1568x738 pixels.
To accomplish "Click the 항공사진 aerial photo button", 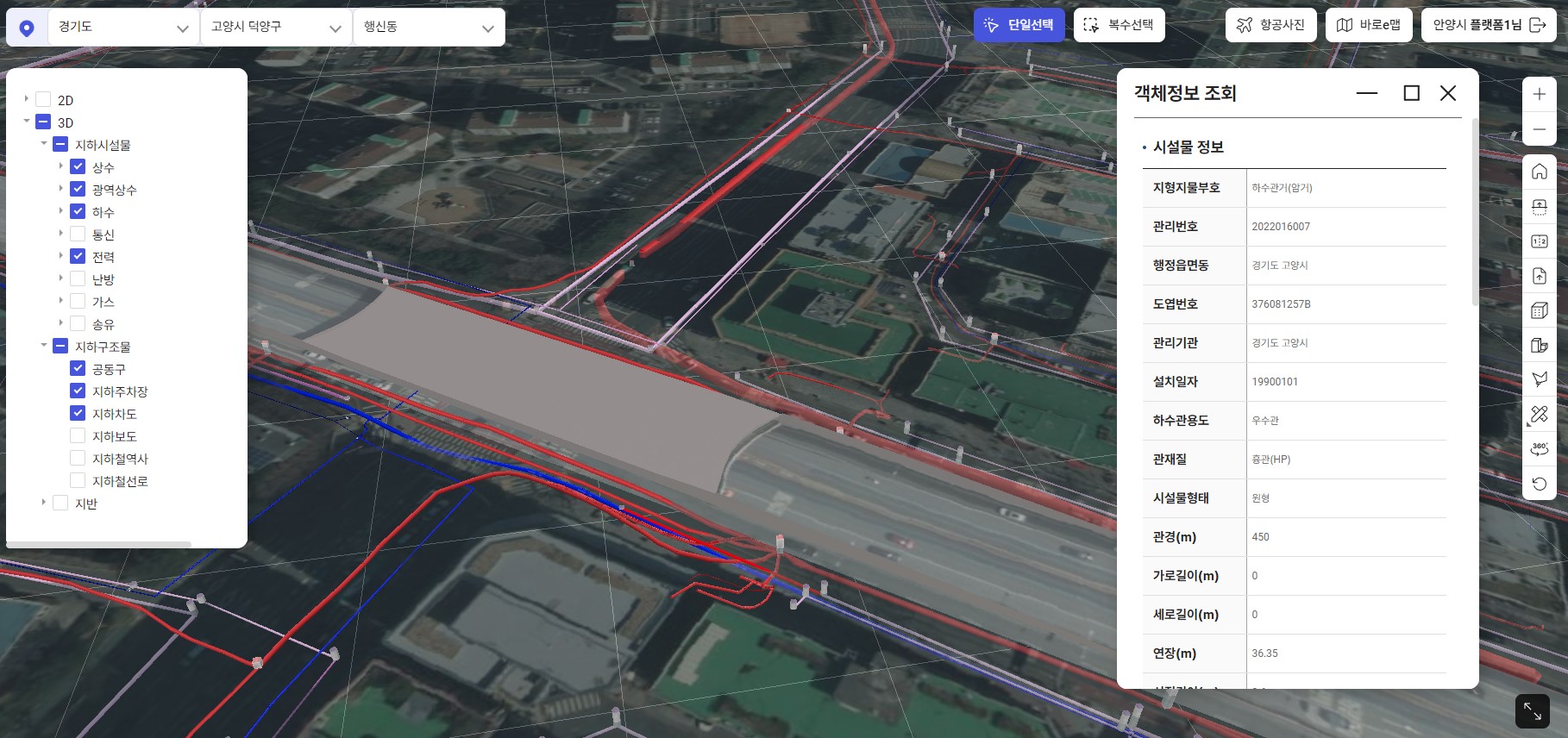I will pos(1270,25).
